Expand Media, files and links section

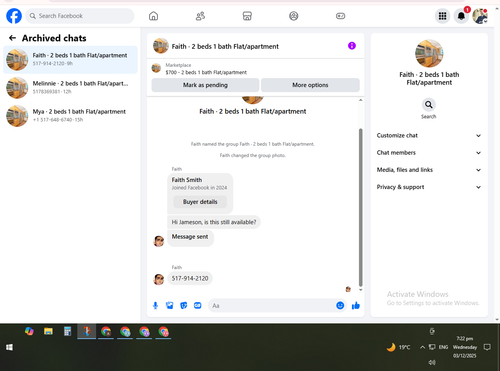(x=429, y=170)
